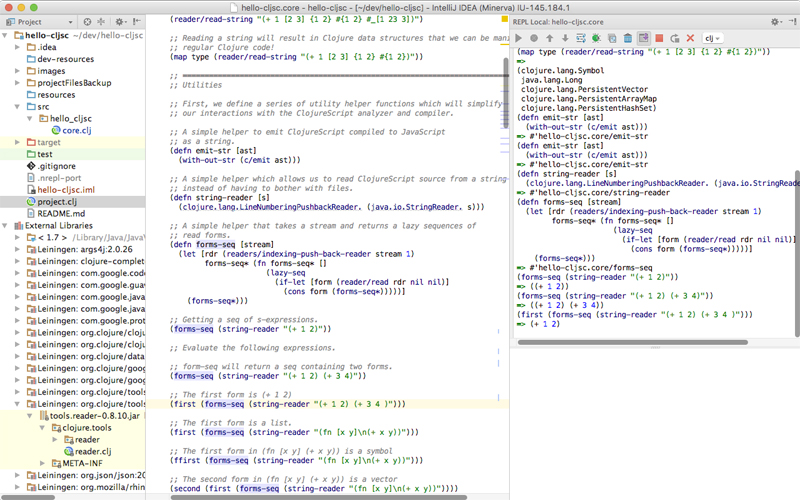Viewport: 800px width, 500px height.
Task: Click the green Run arrow in REPL toolbar
Action: 519,38
